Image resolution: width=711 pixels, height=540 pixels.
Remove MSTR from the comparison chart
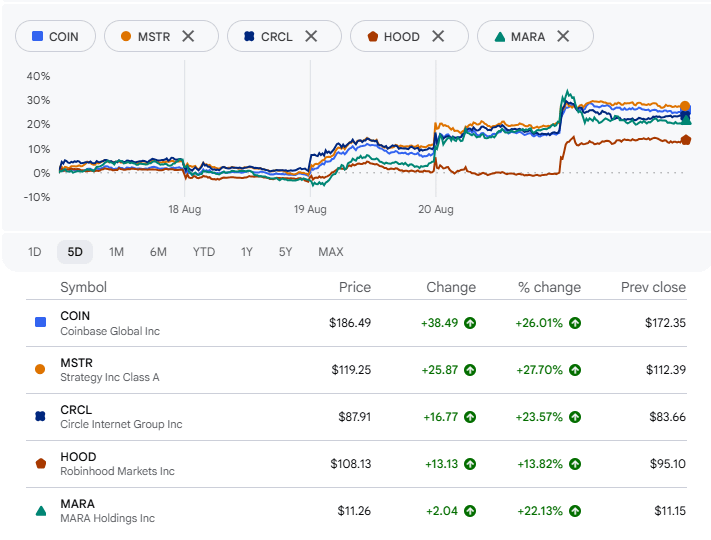point(188,36)
